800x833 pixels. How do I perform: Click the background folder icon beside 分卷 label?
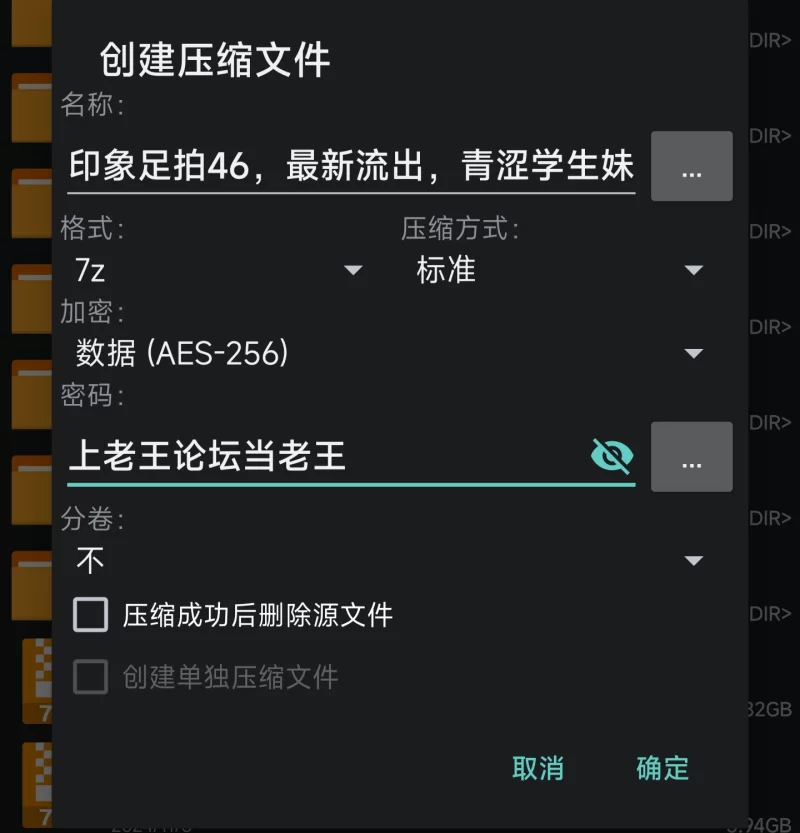[x=32, y=491]
